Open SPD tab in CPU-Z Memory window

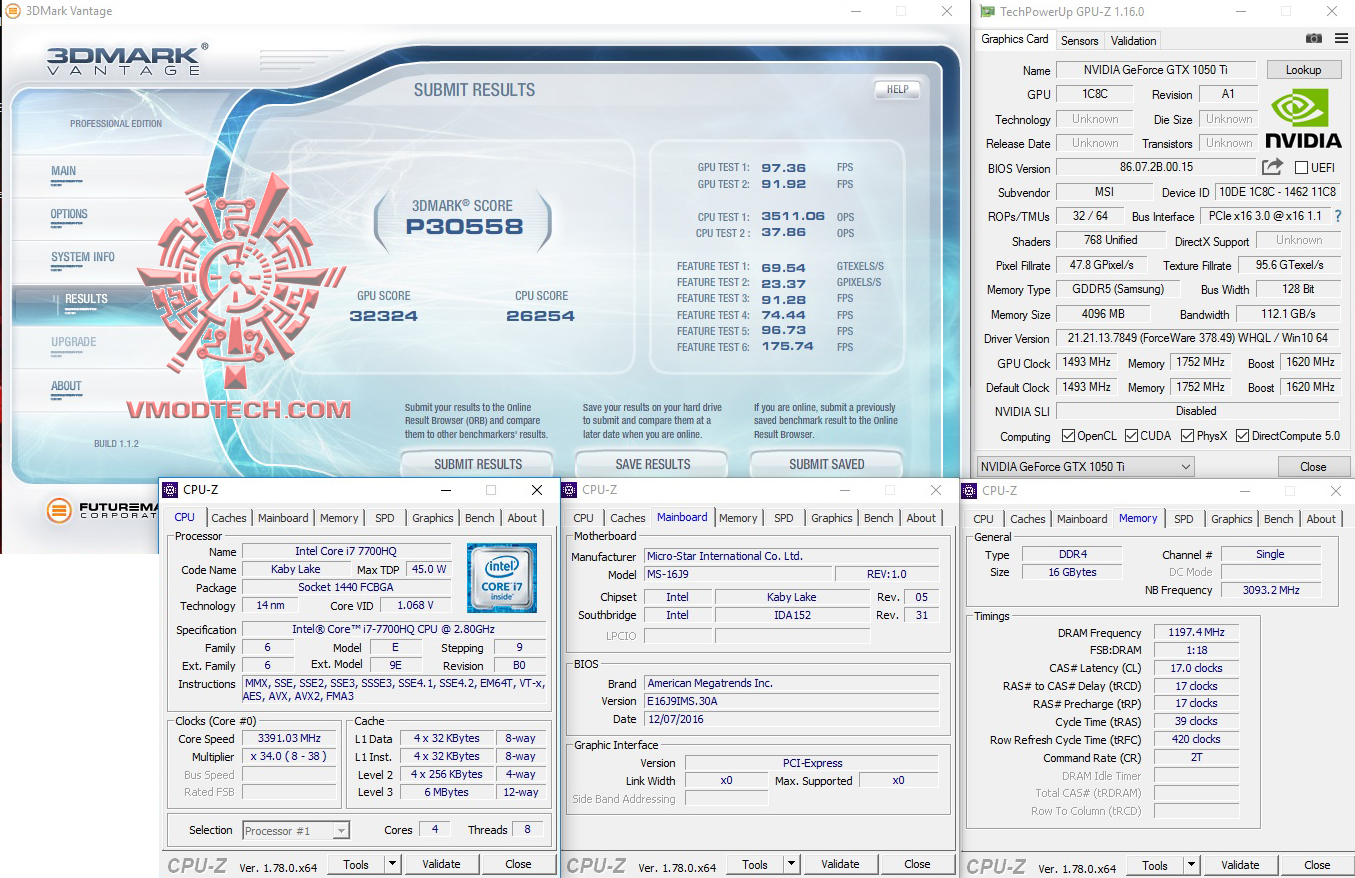(x=1184, y=519)
